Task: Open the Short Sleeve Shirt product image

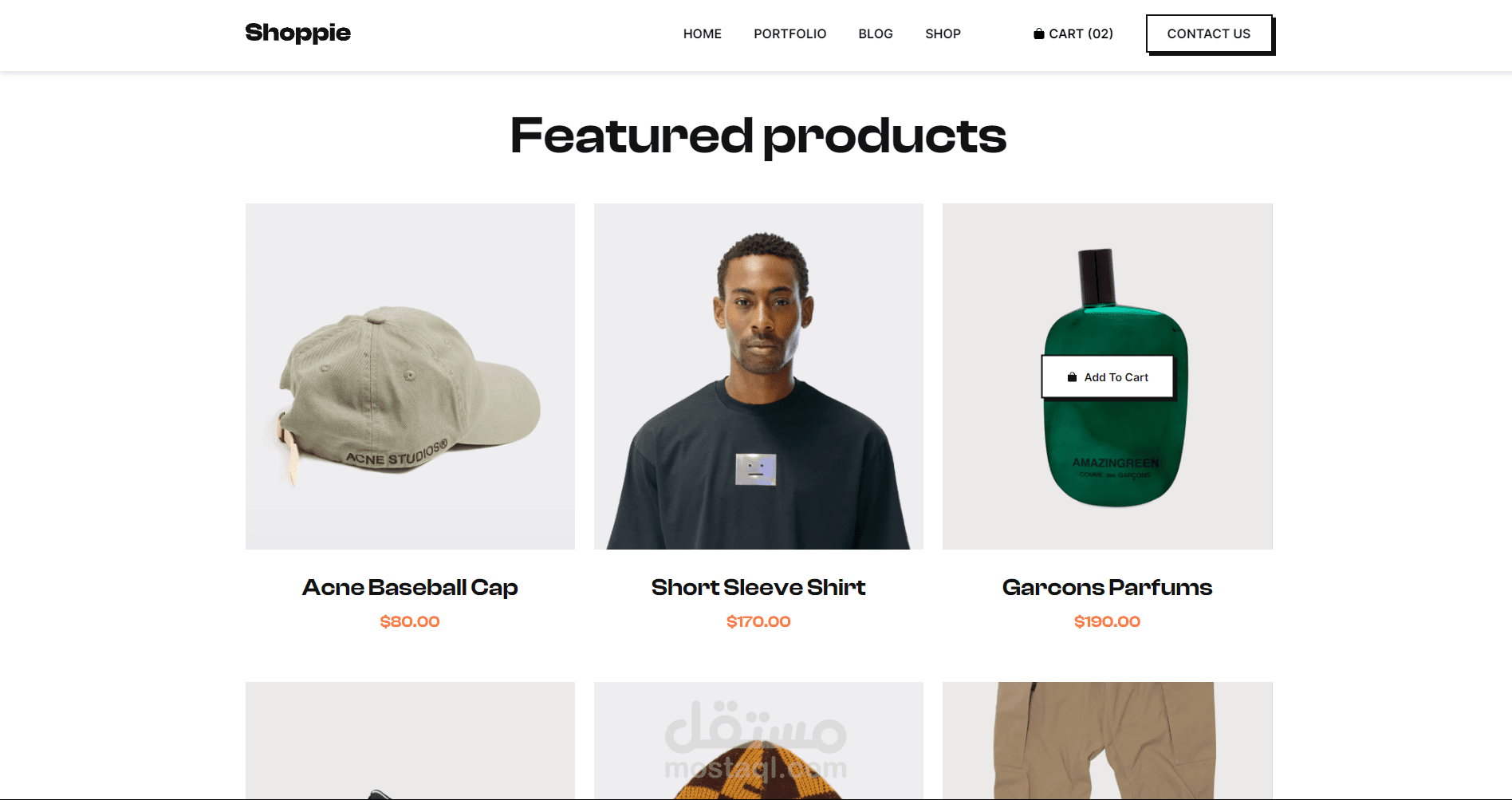Action: coord(758,376)
